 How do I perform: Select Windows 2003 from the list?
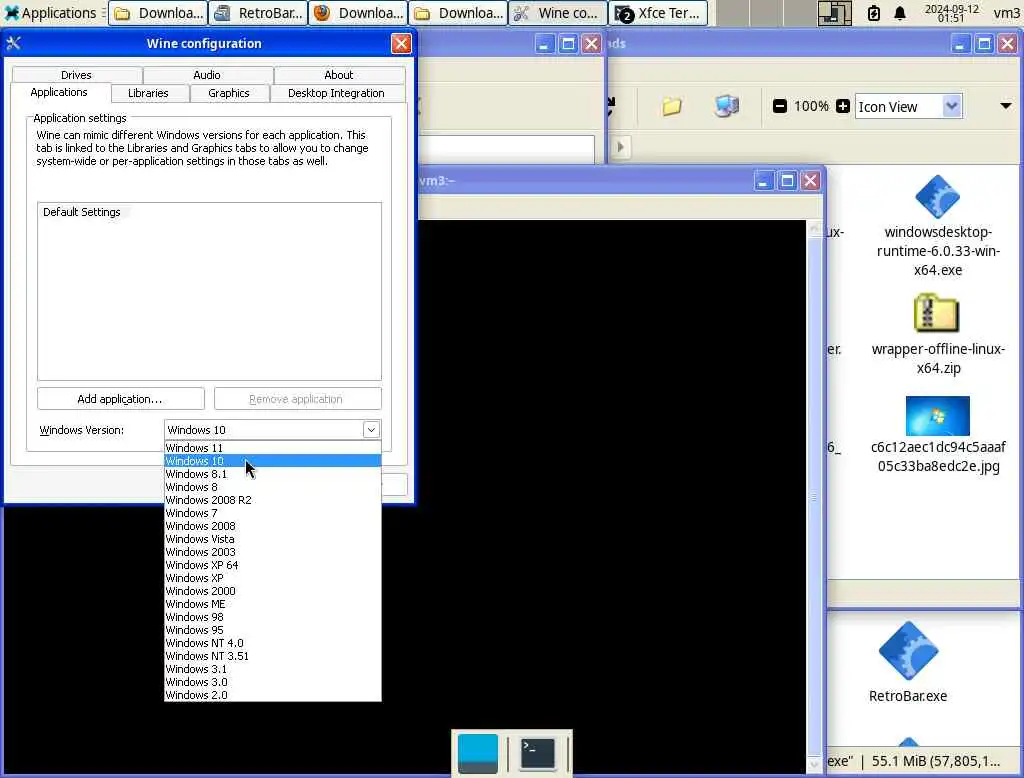click(x=272, y=553)
